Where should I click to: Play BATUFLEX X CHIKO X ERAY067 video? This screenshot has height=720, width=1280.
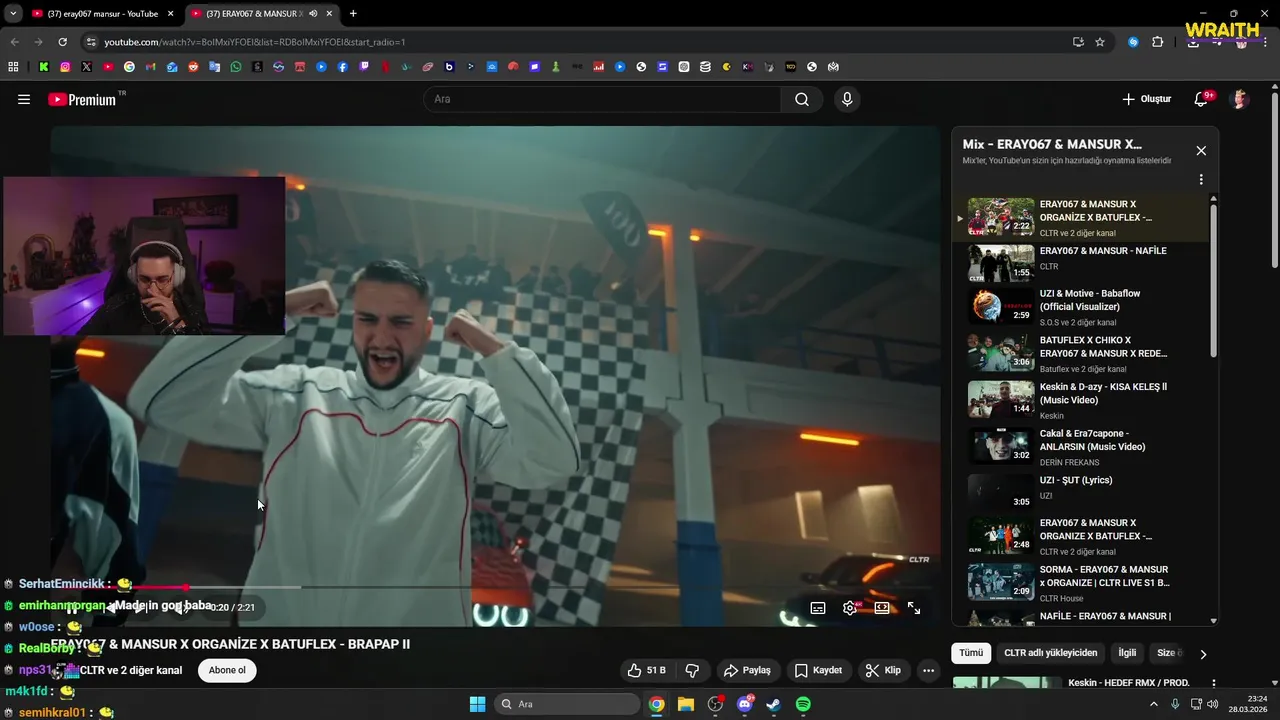[1084, 354]
